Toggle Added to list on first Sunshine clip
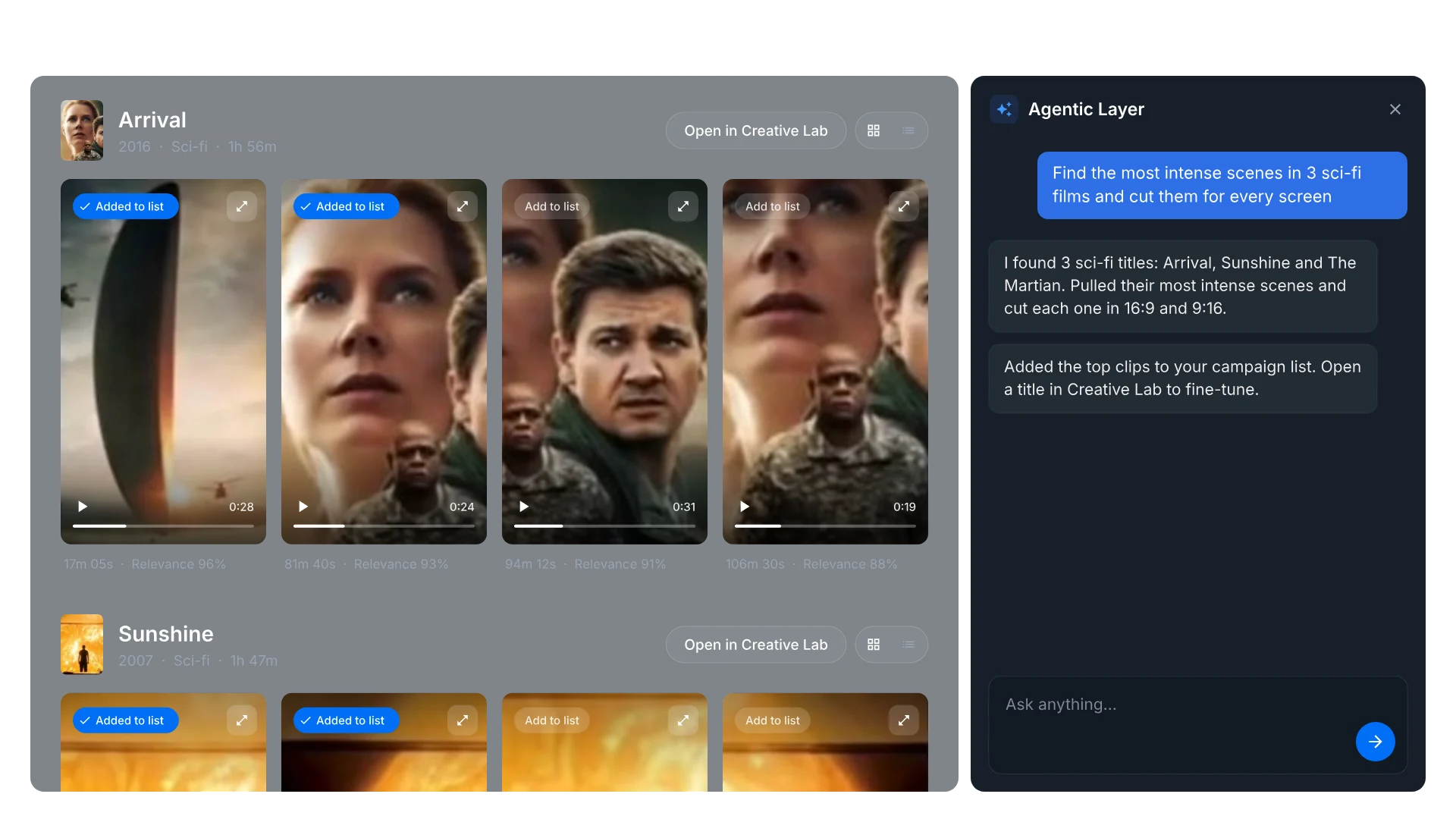The image size is (1456, 819). pyautogui.click(x=126, y=720)
